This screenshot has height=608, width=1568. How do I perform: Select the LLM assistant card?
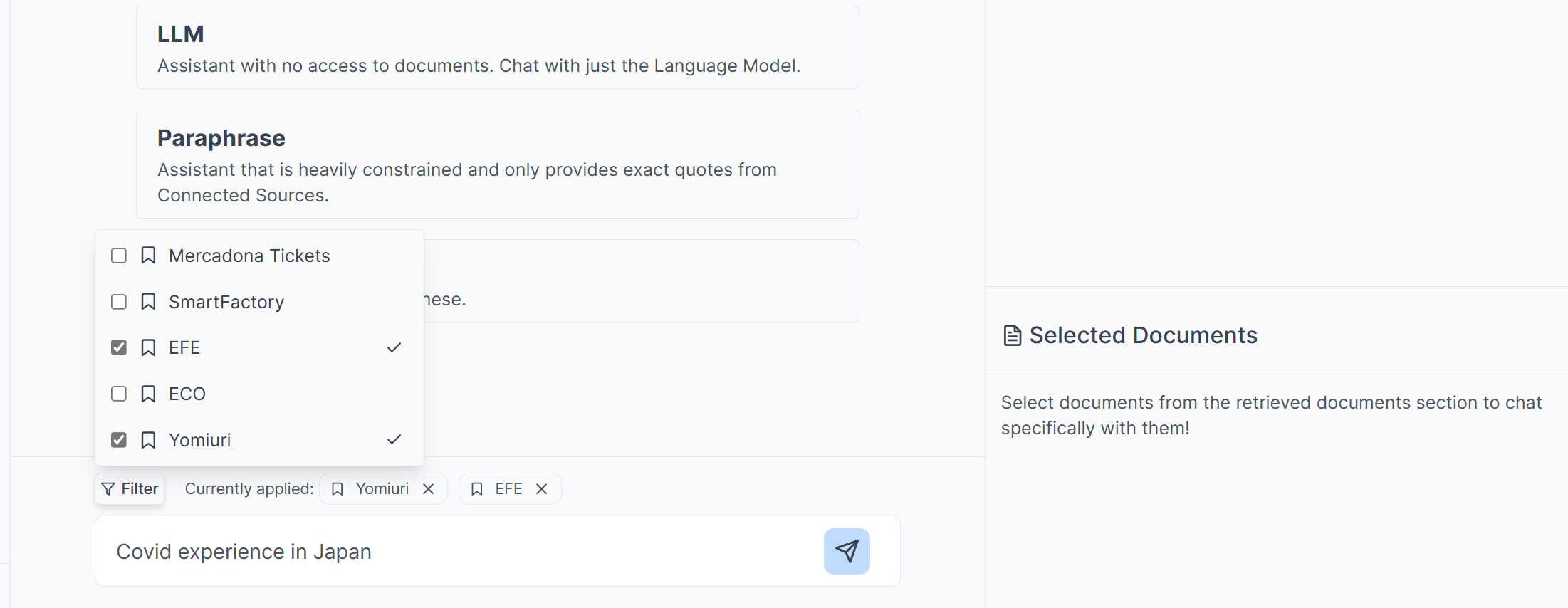[498, 47]
